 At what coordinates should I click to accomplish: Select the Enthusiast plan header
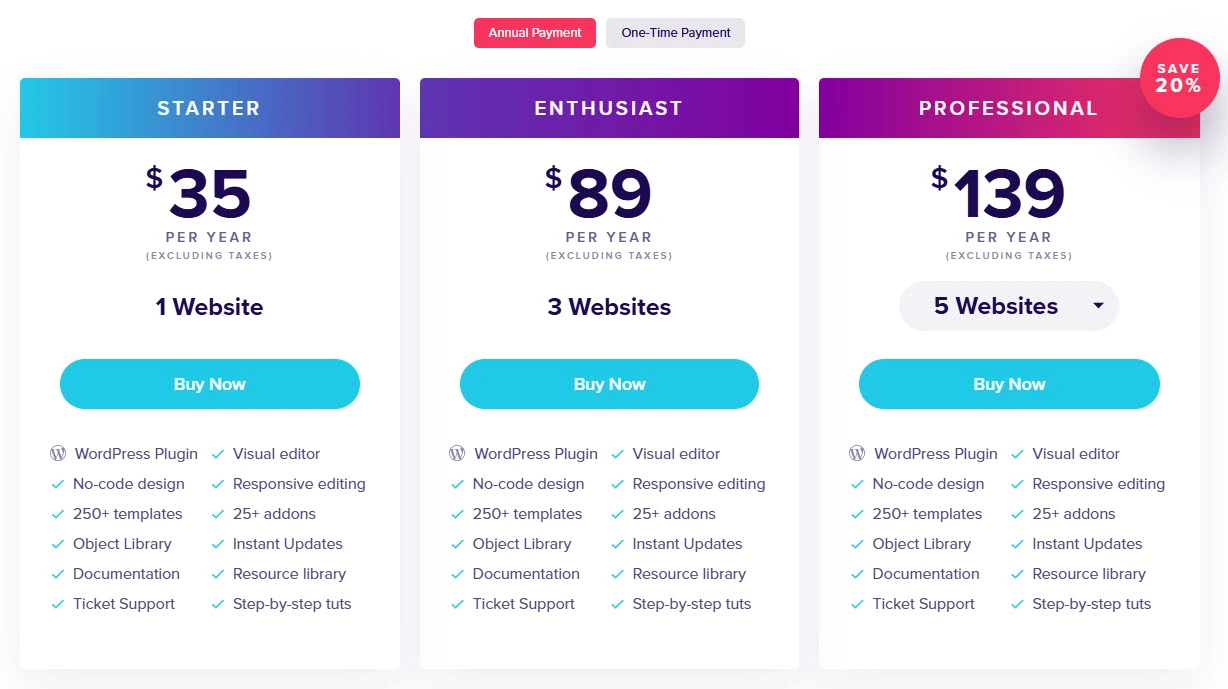coord(609,108)
